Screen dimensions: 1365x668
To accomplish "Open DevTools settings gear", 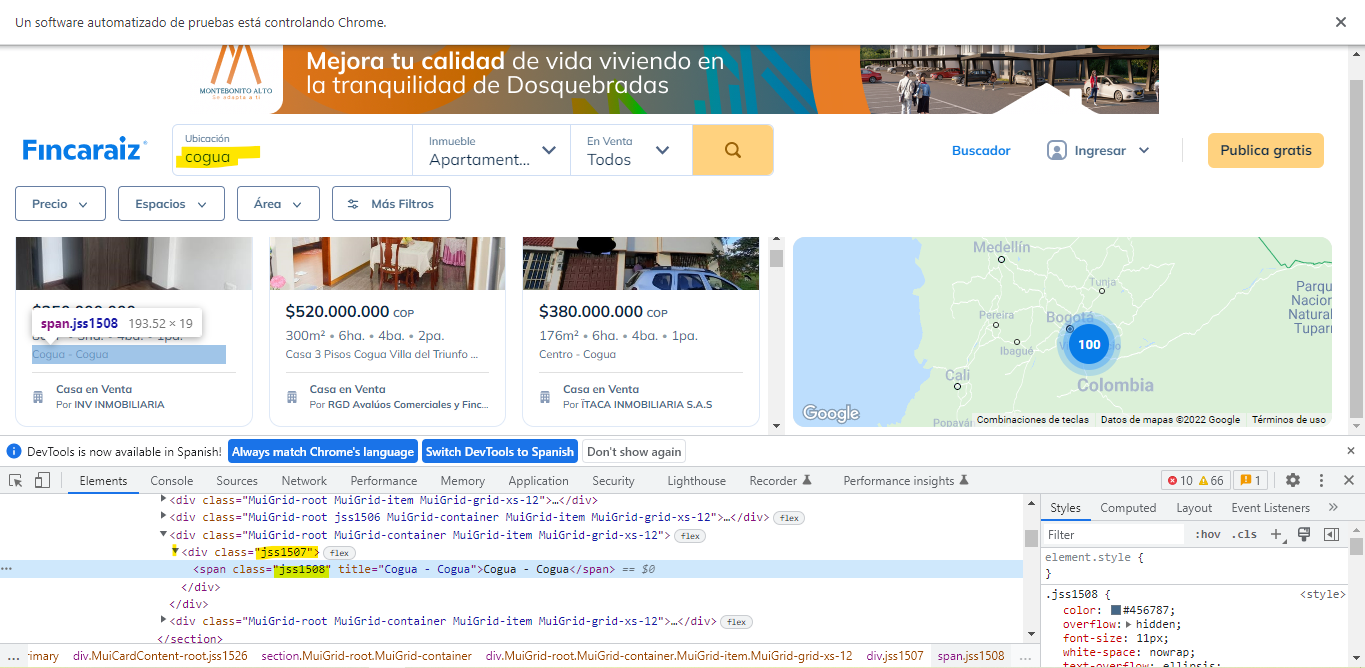I will [1293, 481].
